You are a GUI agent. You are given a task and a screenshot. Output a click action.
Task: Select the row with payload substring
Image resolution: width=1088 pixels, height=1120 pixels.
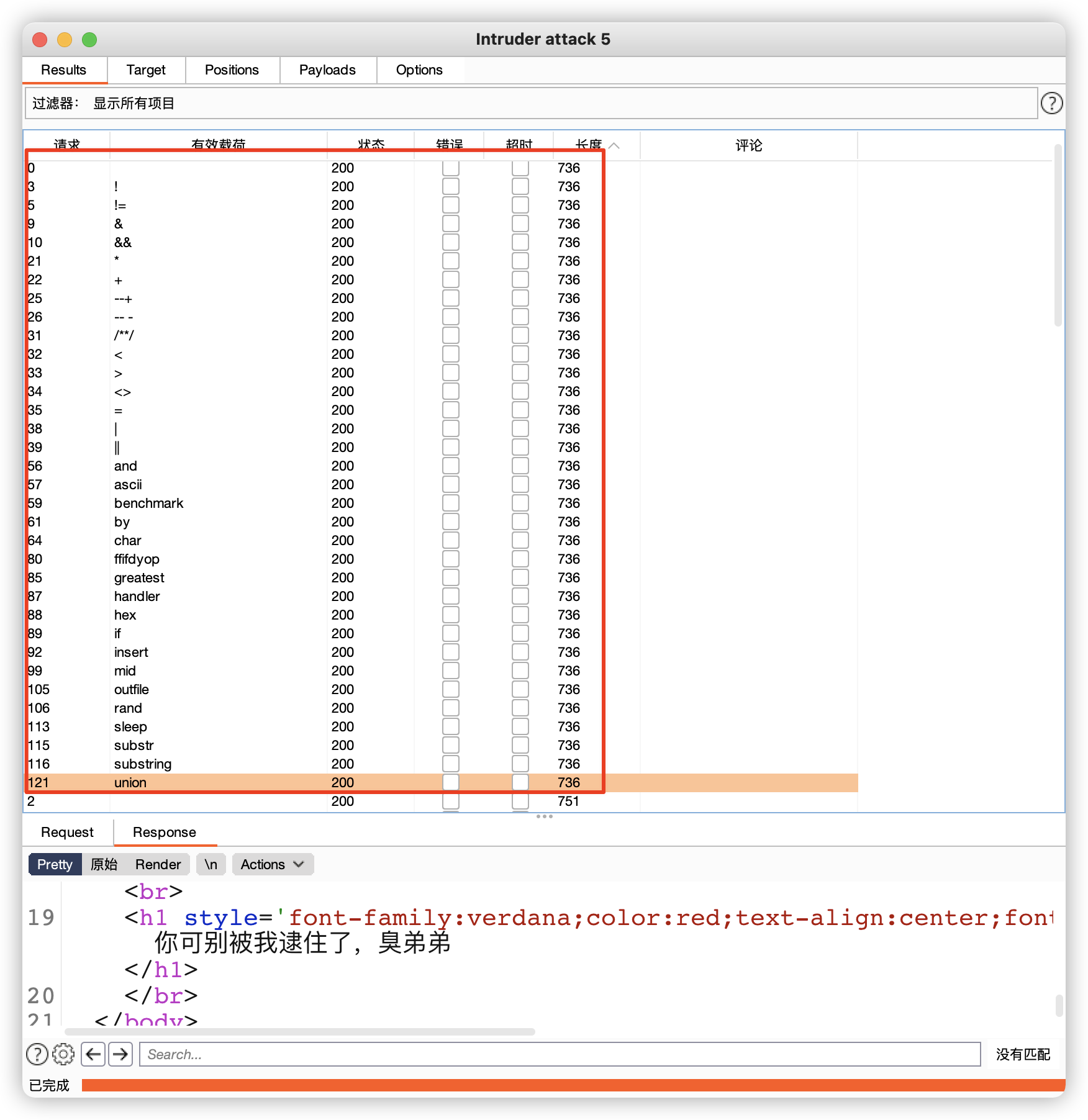coord(441,764)
